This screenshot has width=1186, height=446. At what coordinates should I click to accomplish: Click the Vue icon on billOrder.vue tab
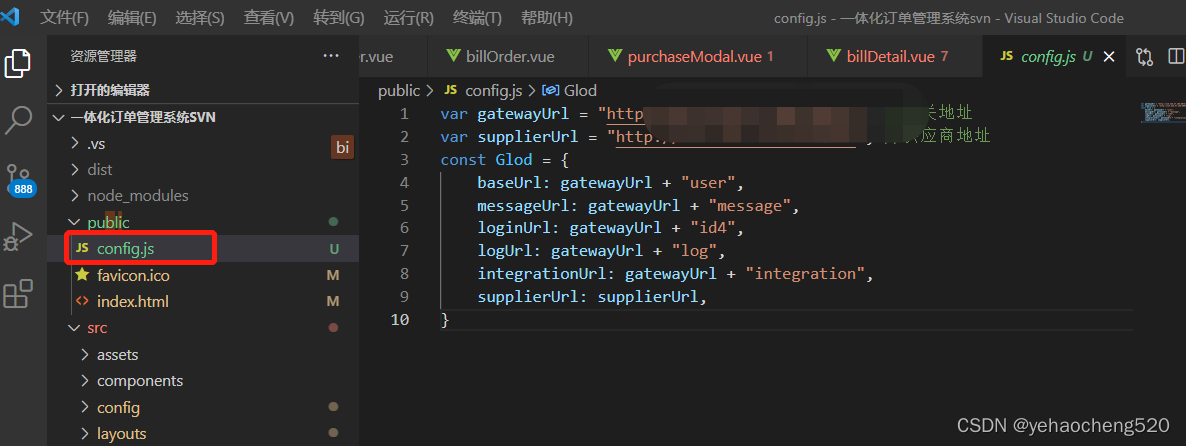(x=454, y=56)
